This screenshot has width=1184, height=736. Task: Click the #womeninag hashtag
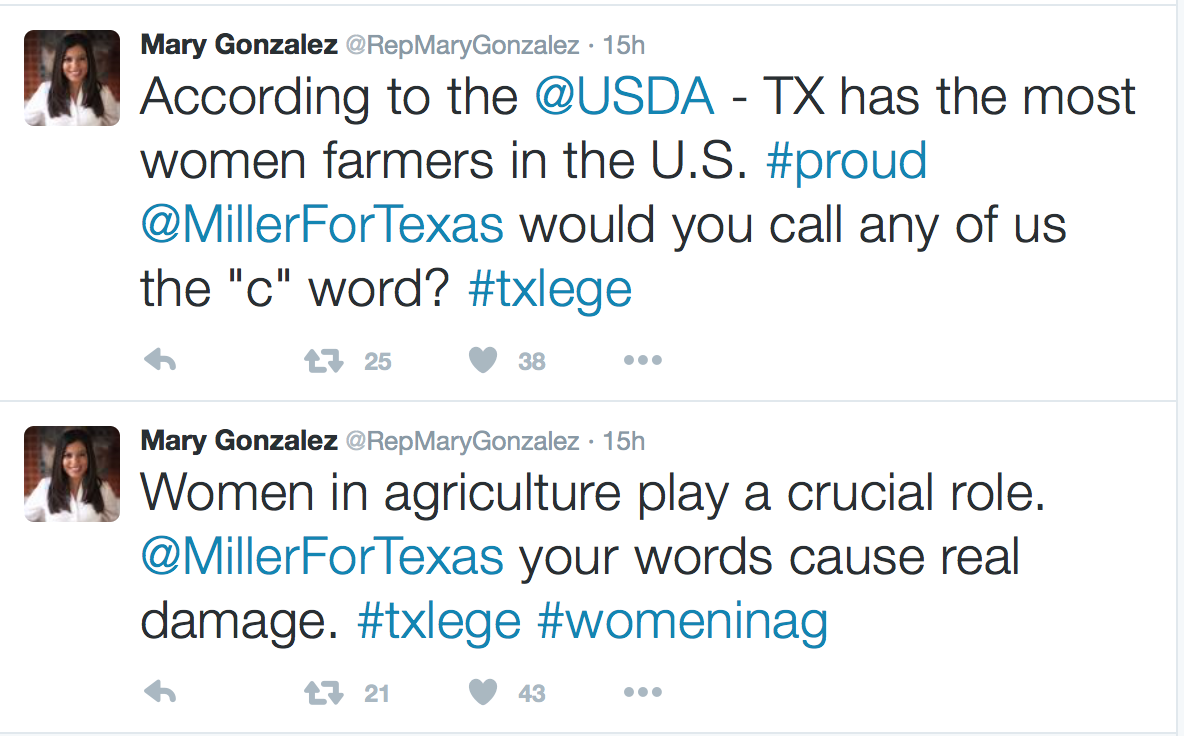click(683, 622)
